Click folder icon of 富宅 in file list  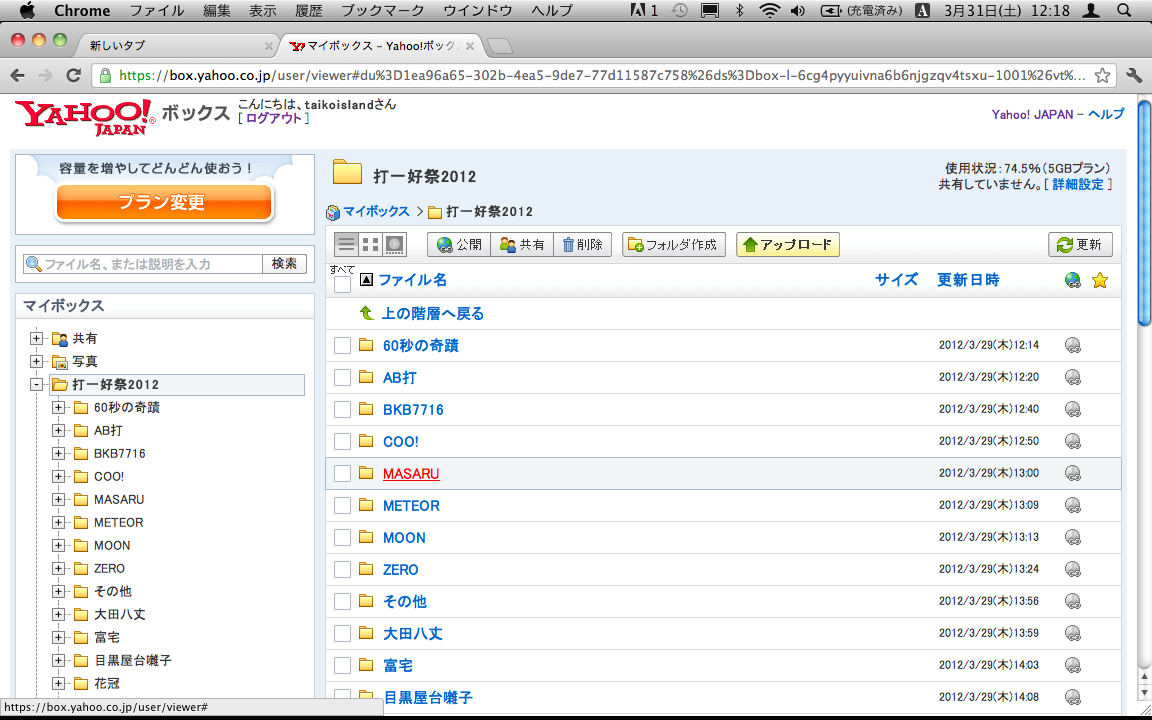(x=366, y=665)
